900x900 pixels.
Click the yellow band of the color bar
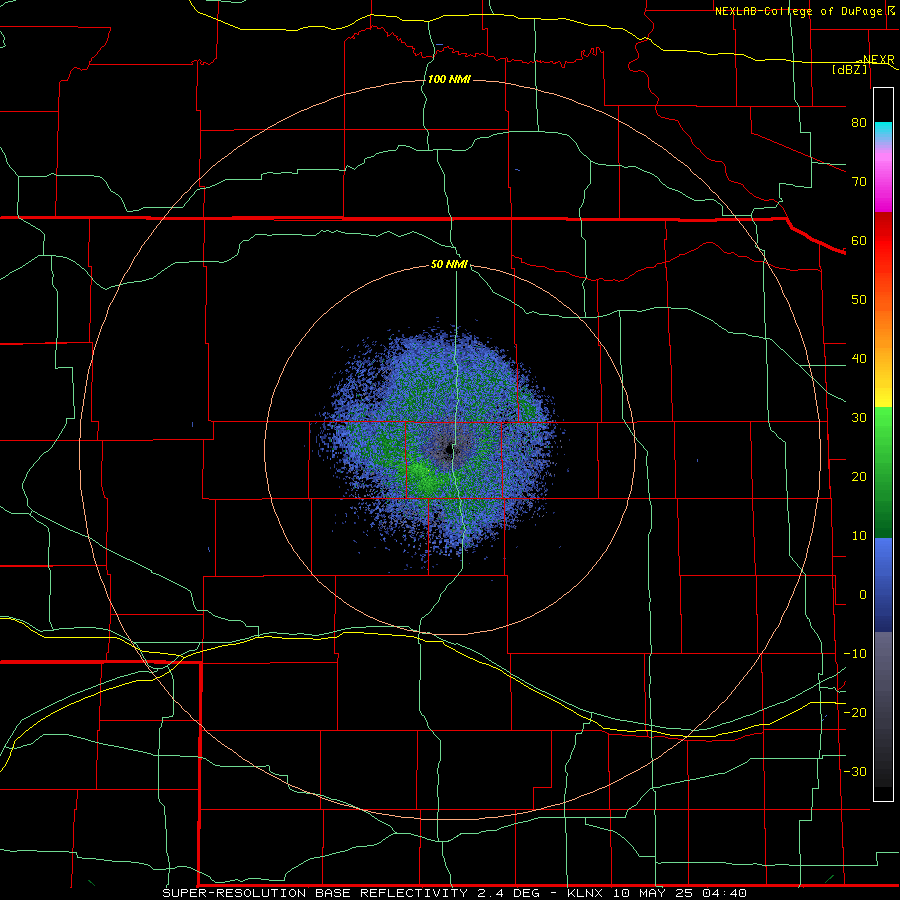click(x=883, y=396)
